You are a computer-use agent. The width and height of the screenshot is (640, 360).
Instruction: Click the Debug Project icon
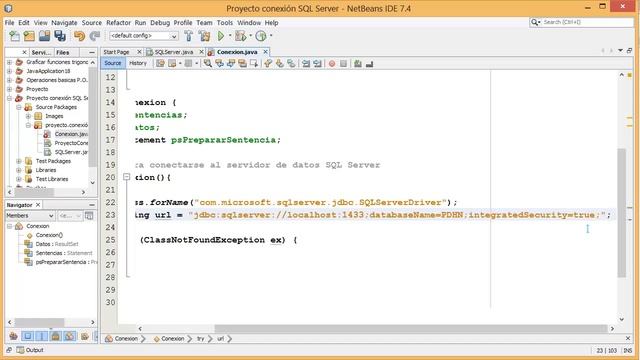240,36
